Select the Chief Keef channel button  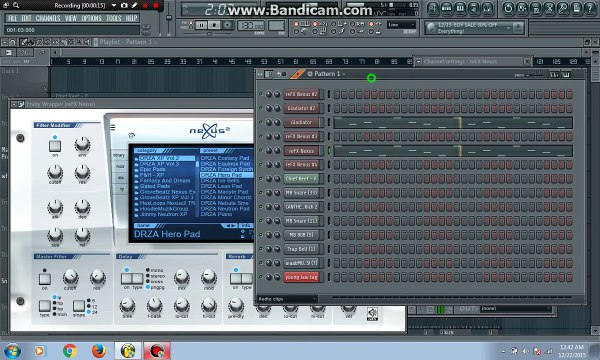(302, 179)
